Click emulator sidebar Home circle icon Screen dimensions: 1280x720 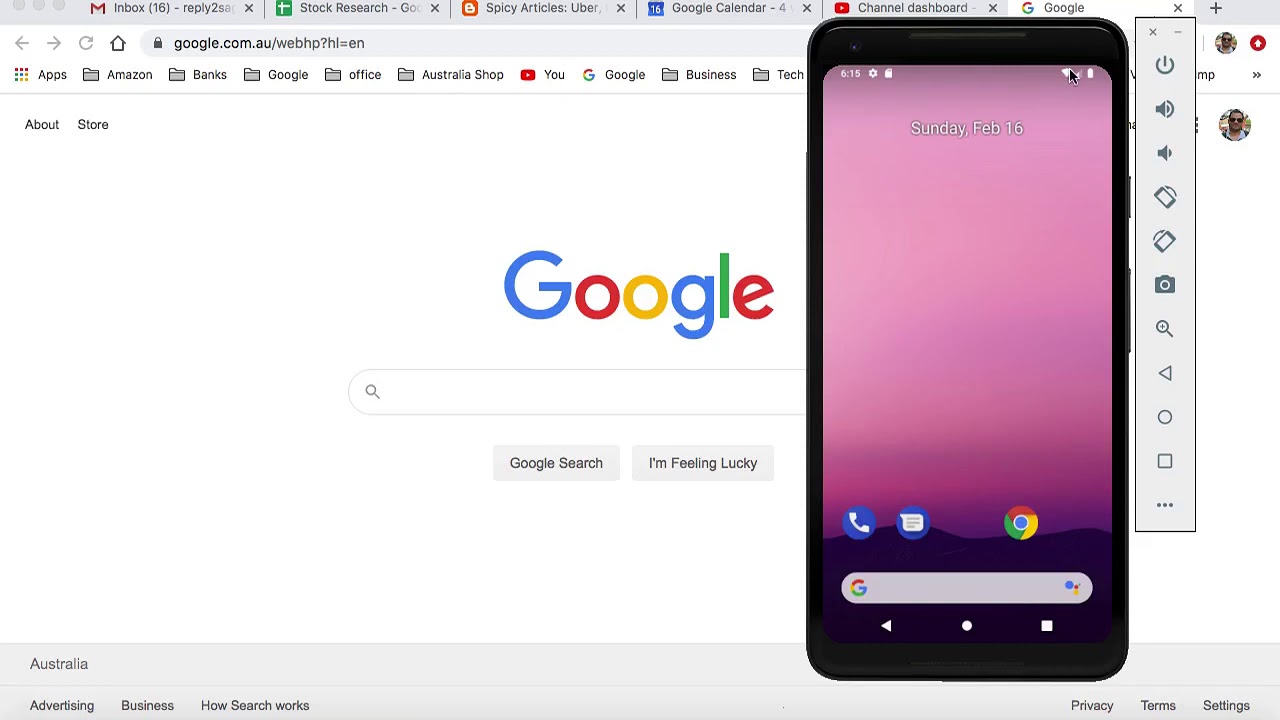(1165, 417)
